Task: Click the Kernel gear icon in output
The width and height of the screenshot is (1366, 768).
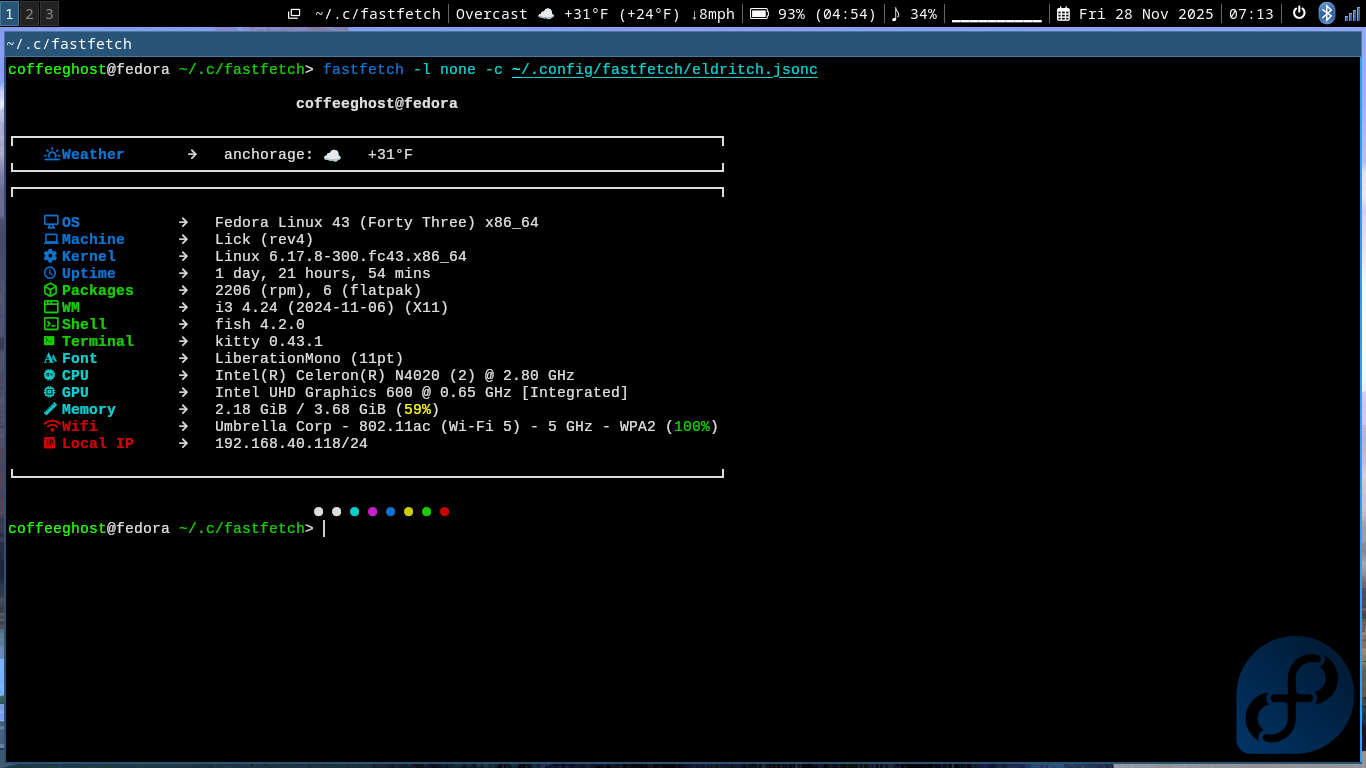Action: click(x=51, y=257)
